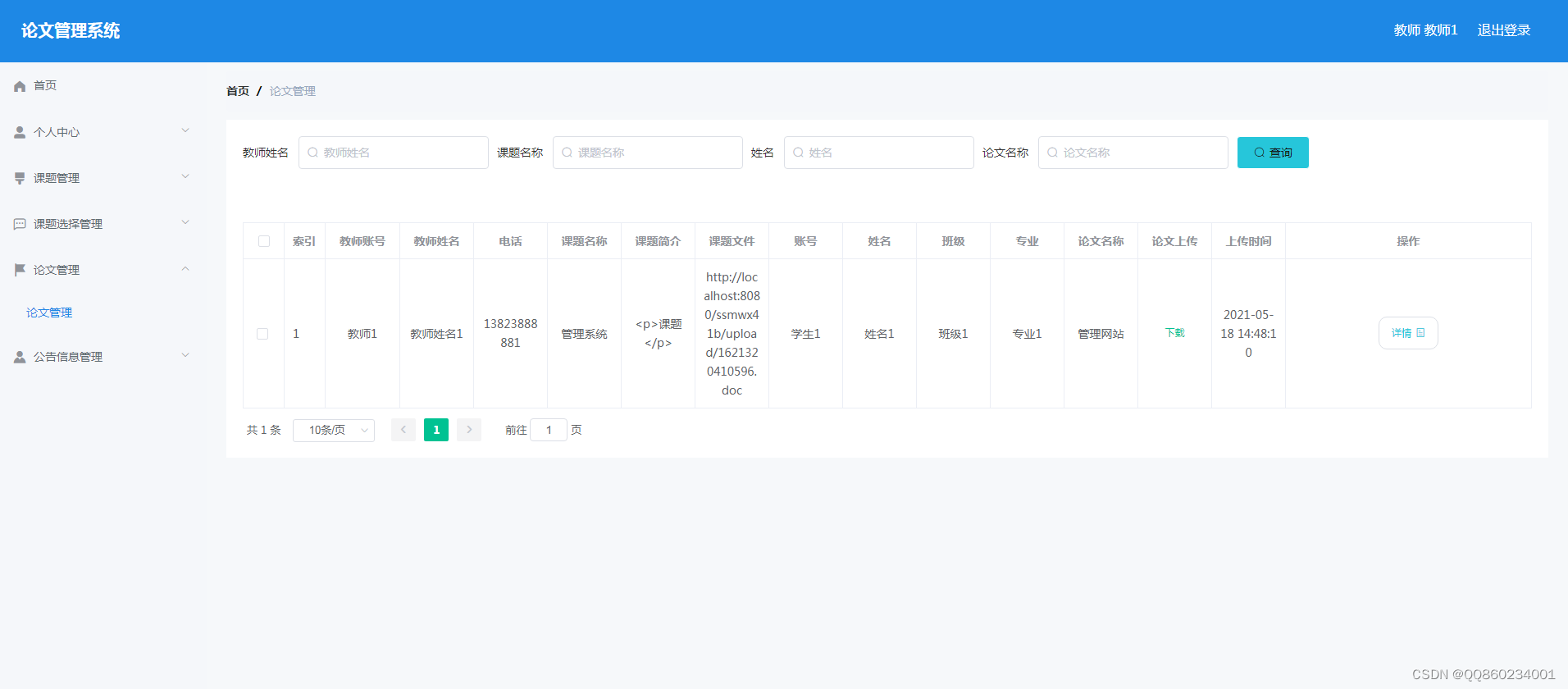The image size is (1568, 689).
Task: Click the 管理网站 thesis name cell
Action: click(x=1101, y=334)
